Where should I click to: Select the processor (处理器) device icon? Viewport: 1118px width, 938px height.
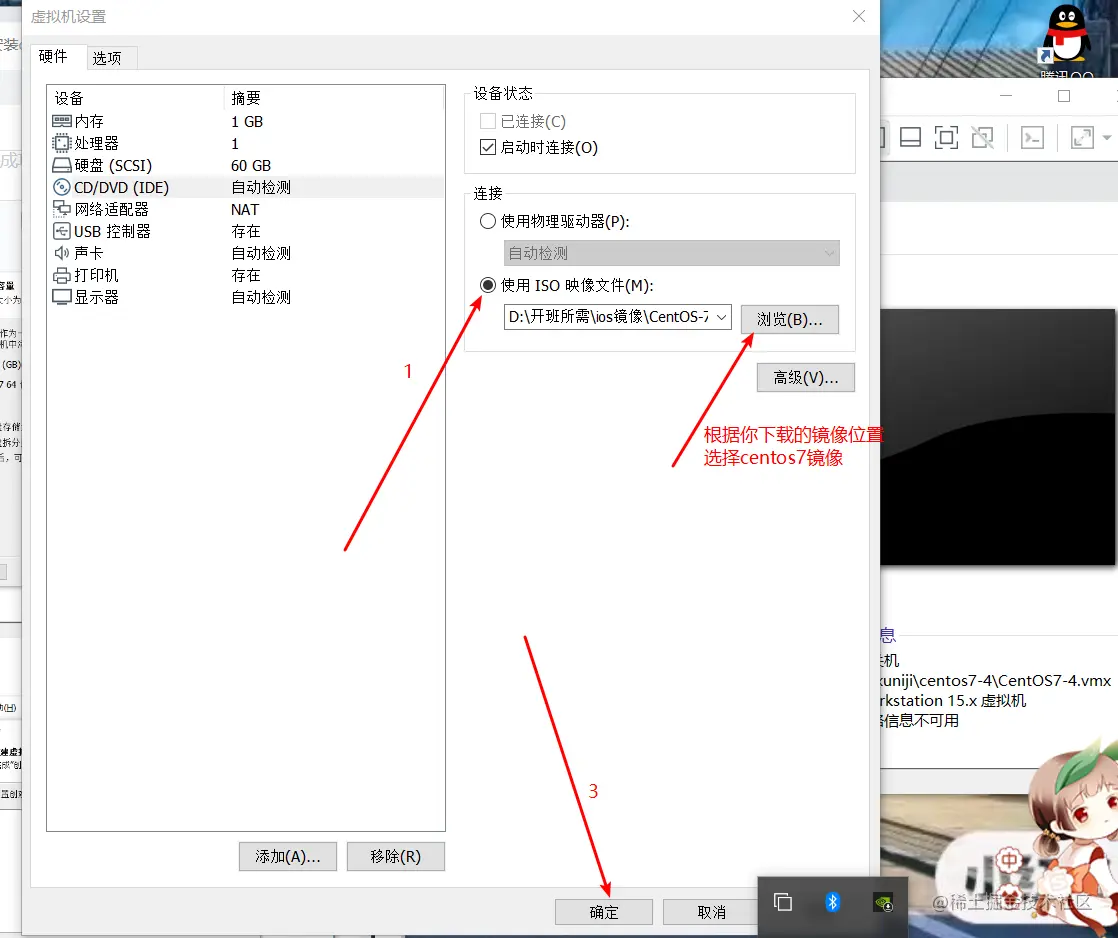coord(62,143)
